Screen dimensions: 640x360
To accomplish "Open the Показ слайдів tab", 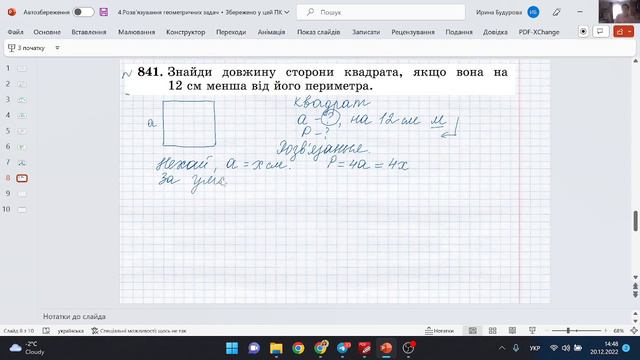I will (318, 32).
